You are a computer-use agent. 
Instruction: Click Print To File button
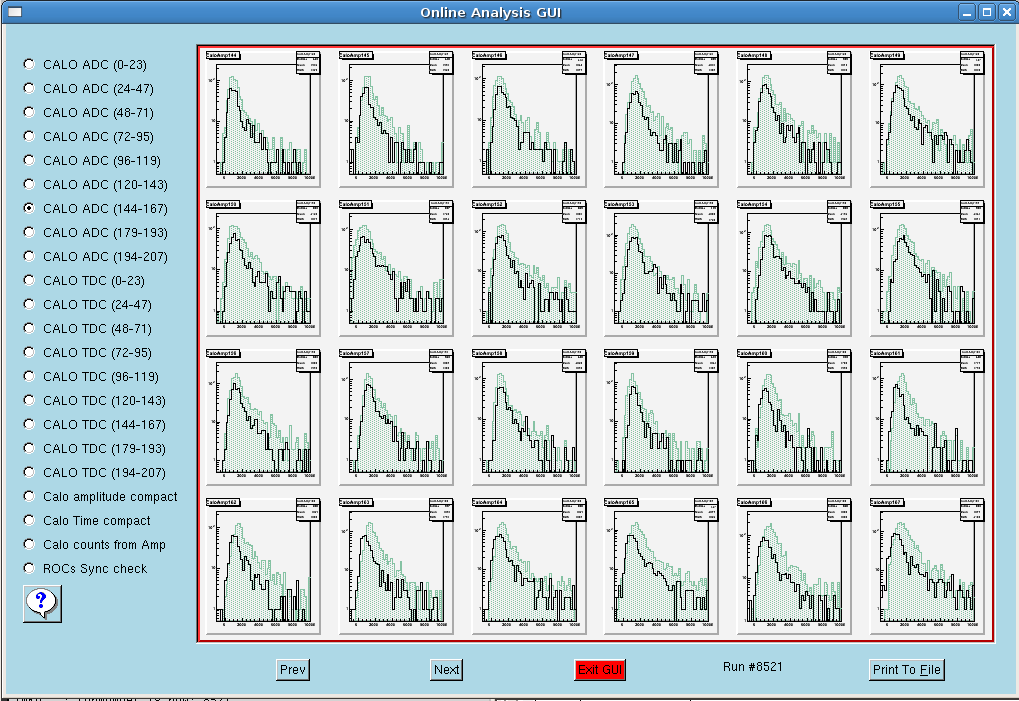point(907,670)
